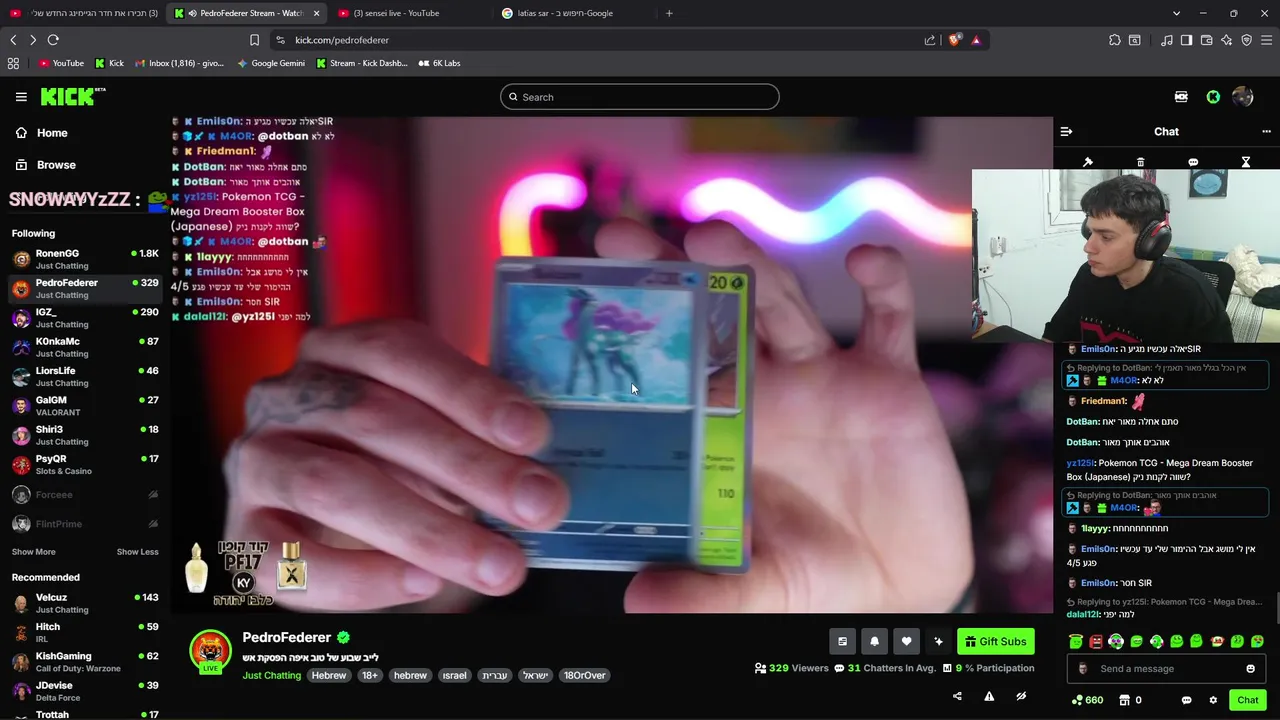
Task: Click Show More under Following
Action: point(33,552)
